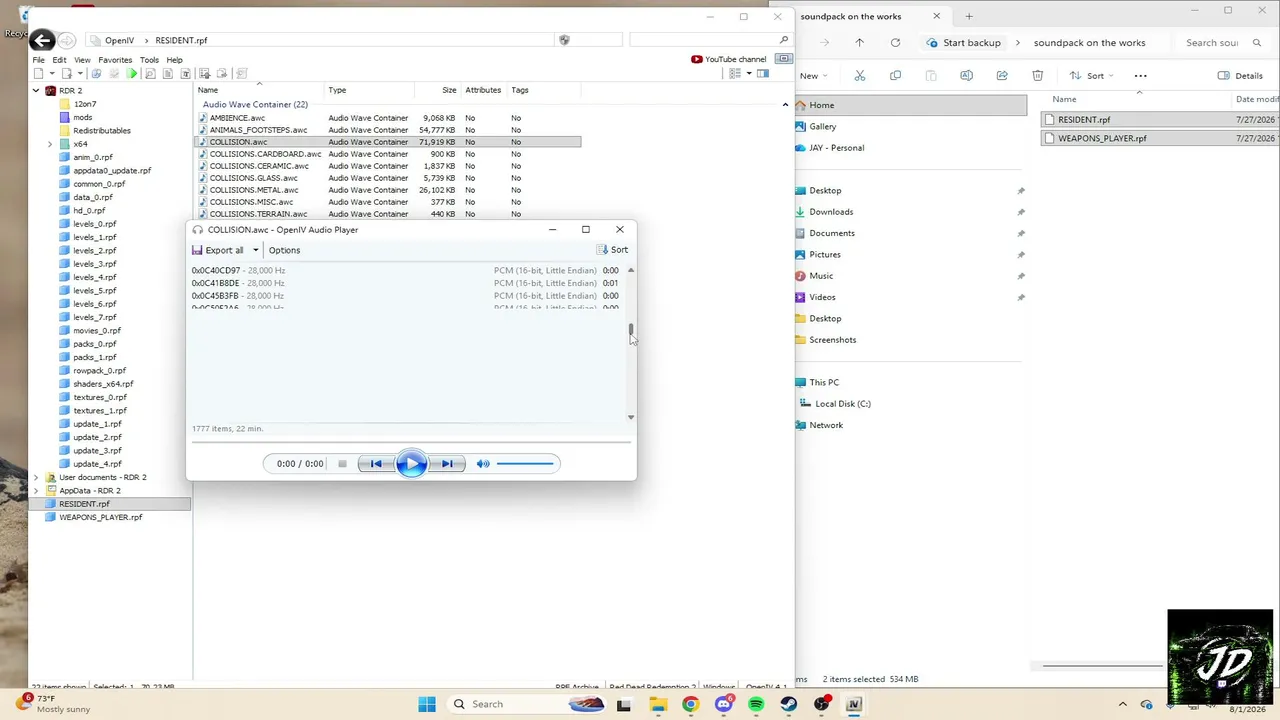This screenshot has height=720, width=1280.
Task: Stop audio playback
Action: coord(342,464)
